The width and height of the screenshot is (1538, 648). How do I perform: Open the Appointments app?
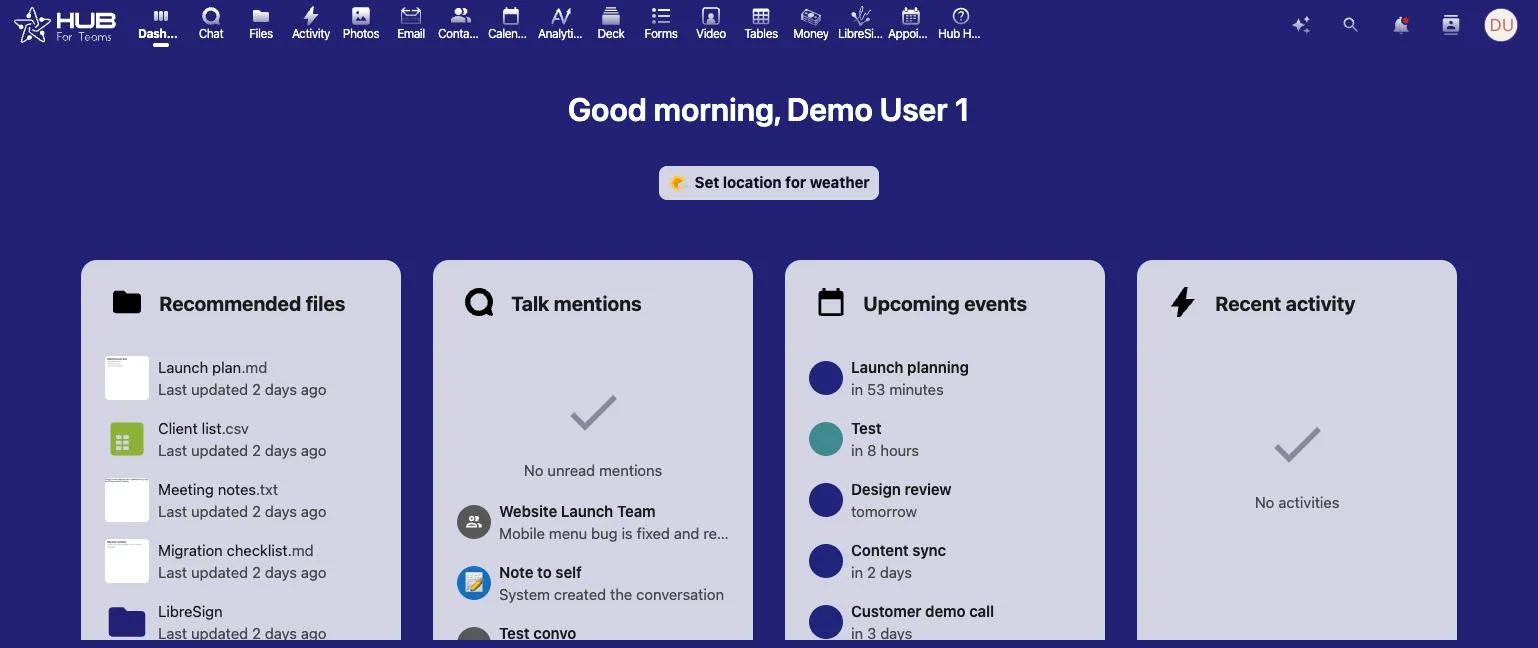910,24
